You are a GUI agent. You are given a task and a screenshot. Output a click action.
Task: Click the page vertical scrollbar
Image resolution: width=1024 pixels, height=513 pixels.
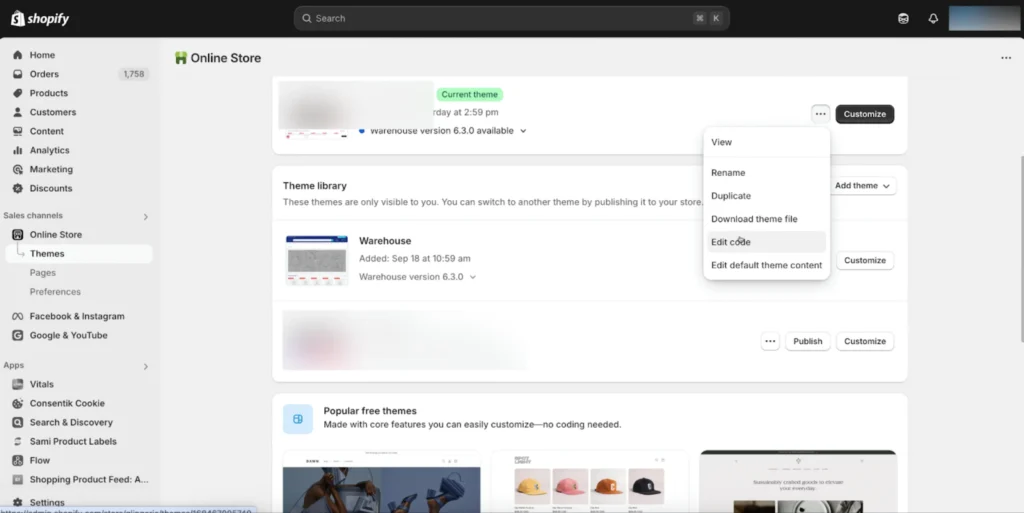(1021, 248)
